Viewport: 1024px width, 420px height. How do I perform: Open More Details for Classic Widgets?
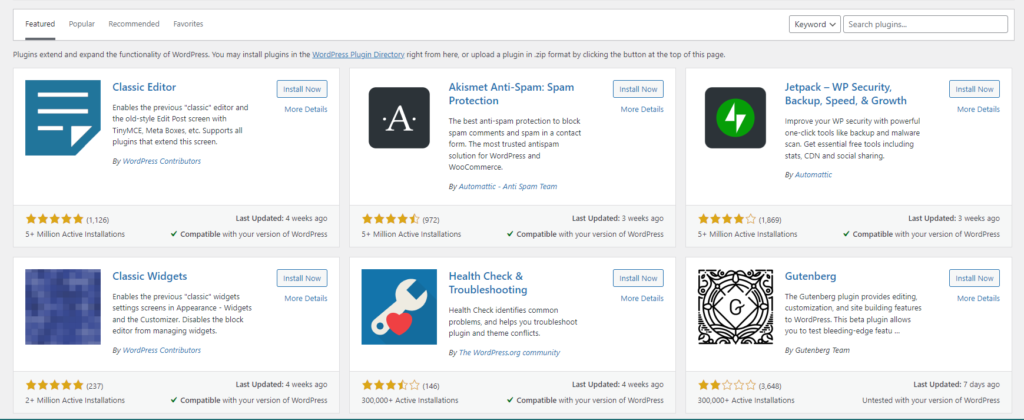(306, 299)
